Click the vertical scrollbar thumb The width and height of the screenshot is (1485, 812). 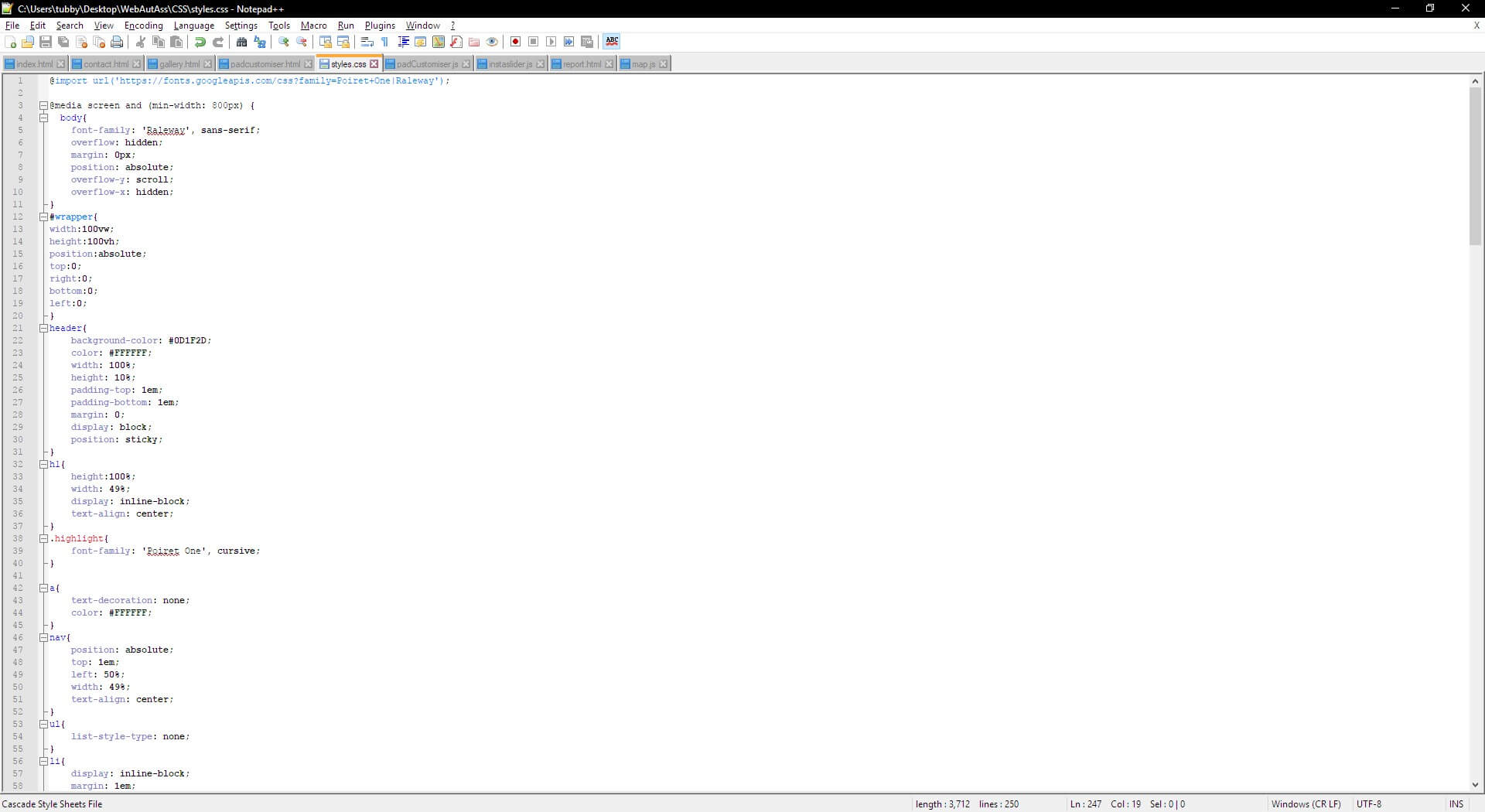[1475, 166]
